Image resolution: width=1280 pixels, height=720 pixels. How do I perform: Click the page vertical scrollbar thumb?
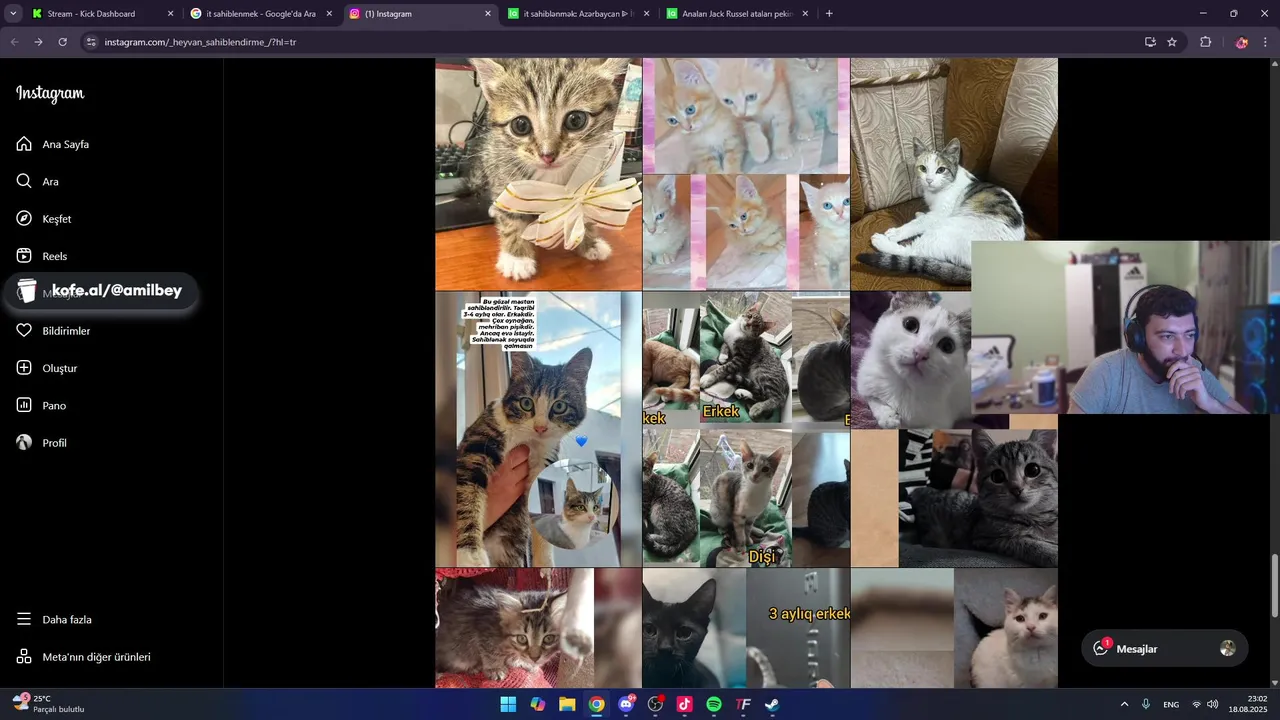(1273, 586)
